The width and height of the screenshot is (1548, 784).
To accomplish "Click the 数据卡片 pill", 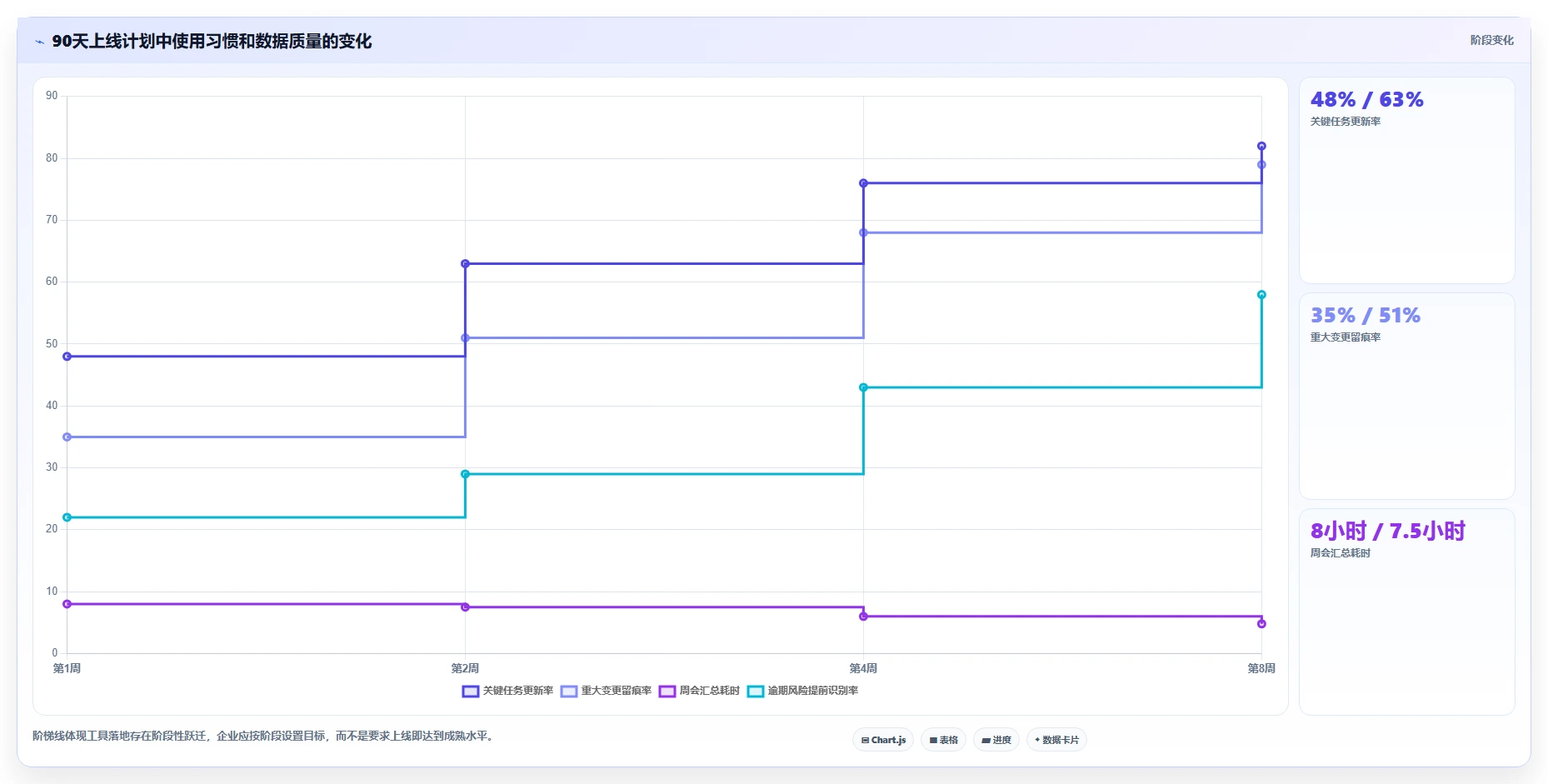I will [x=1056, y=740].
